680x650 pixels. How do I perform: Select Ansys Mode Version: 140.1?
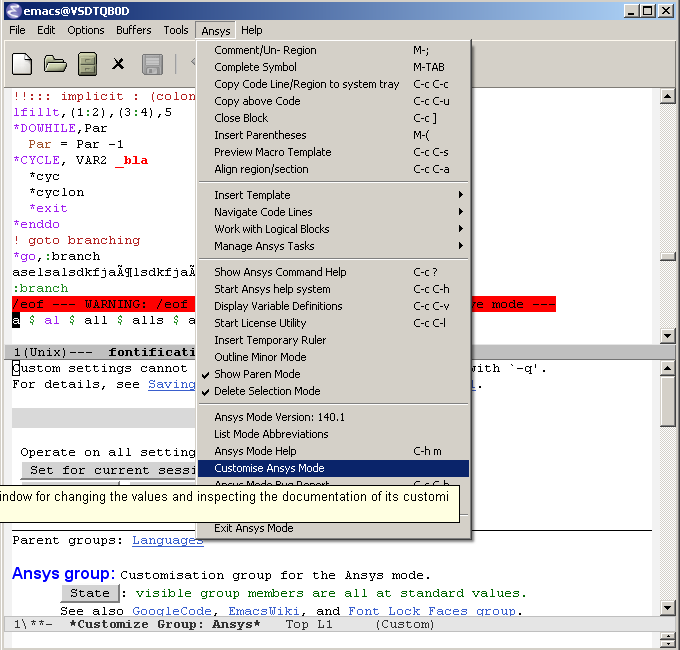(x=333, y=417)
